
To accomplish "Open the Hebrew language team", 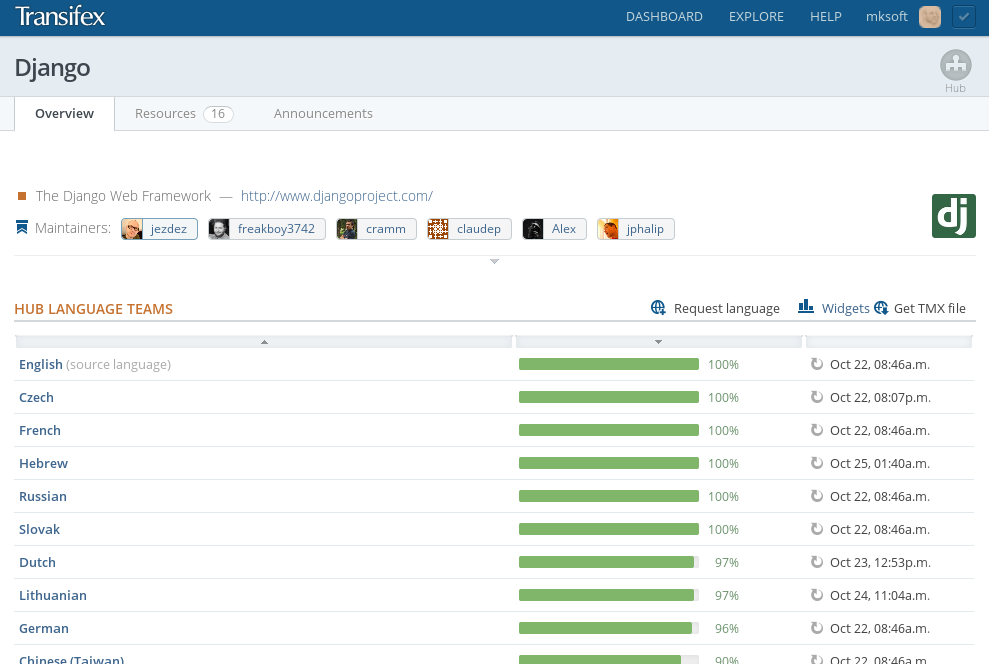I will tap(43, 463).
